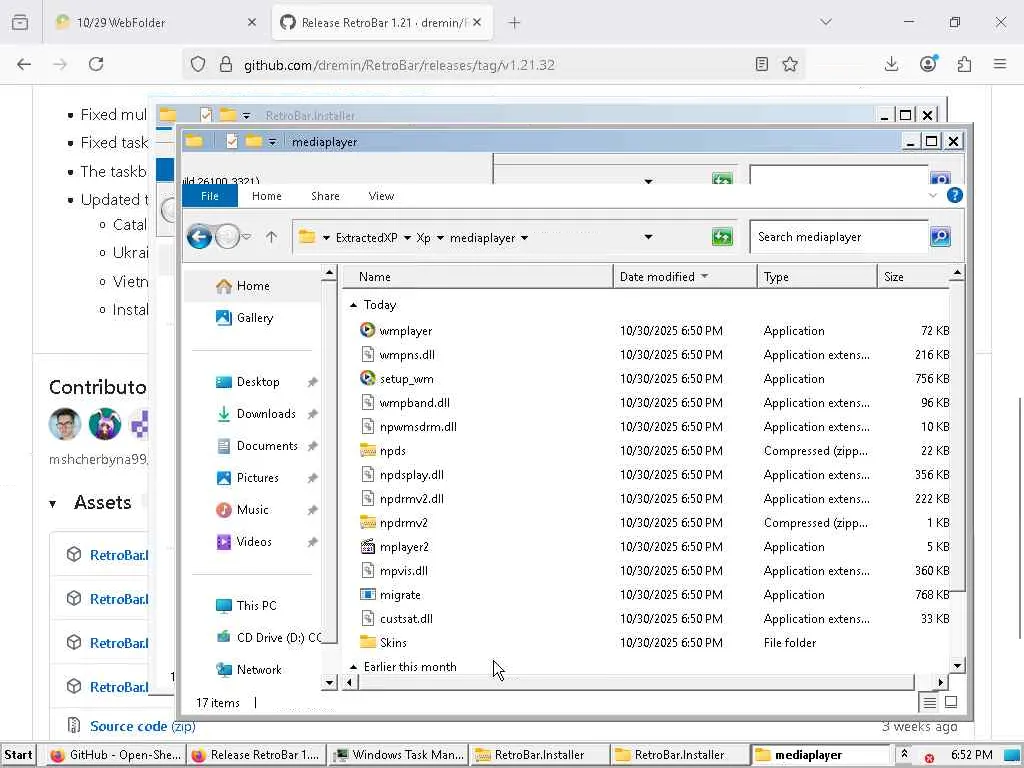
Task: Bookmark this page star icon
Action: (x=790, y=64)
